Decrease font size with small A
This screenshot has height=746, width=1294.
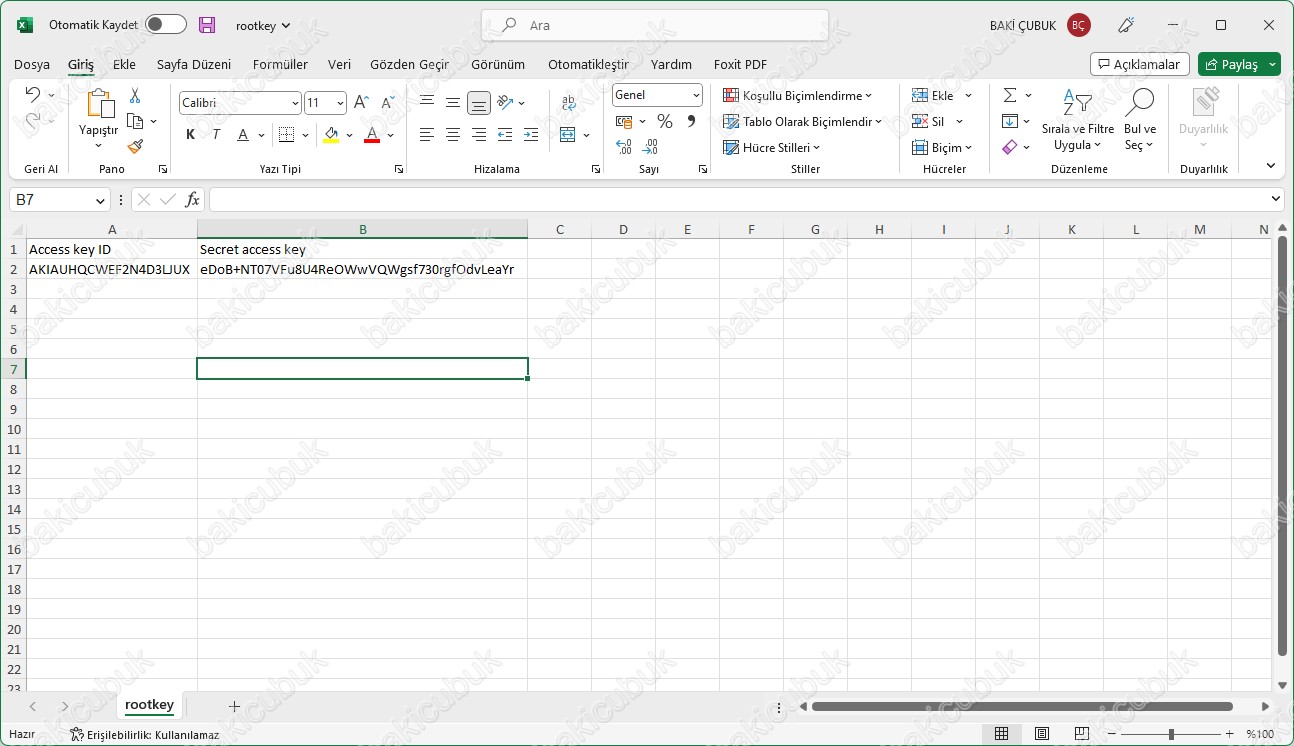(387, 102)
